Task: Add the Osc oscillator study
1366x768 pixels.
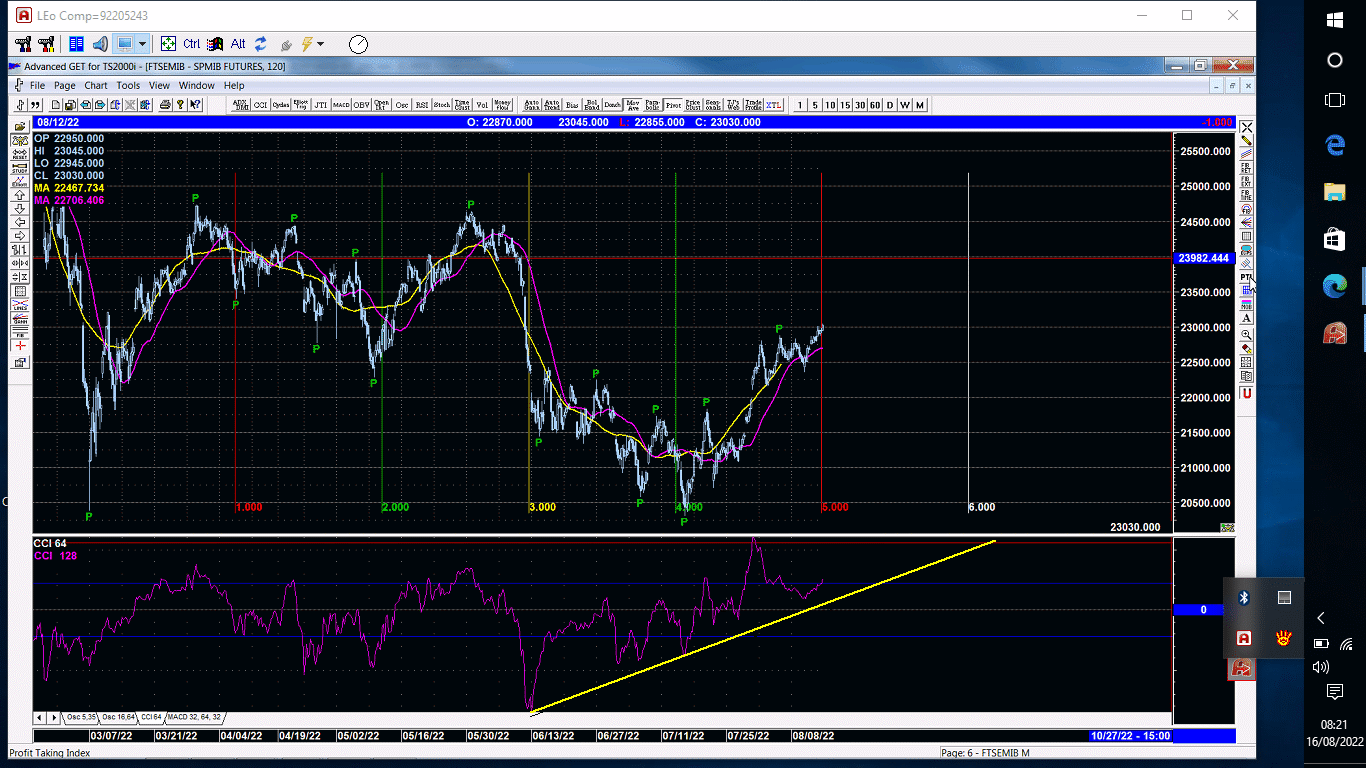Action: coord(401,104)
